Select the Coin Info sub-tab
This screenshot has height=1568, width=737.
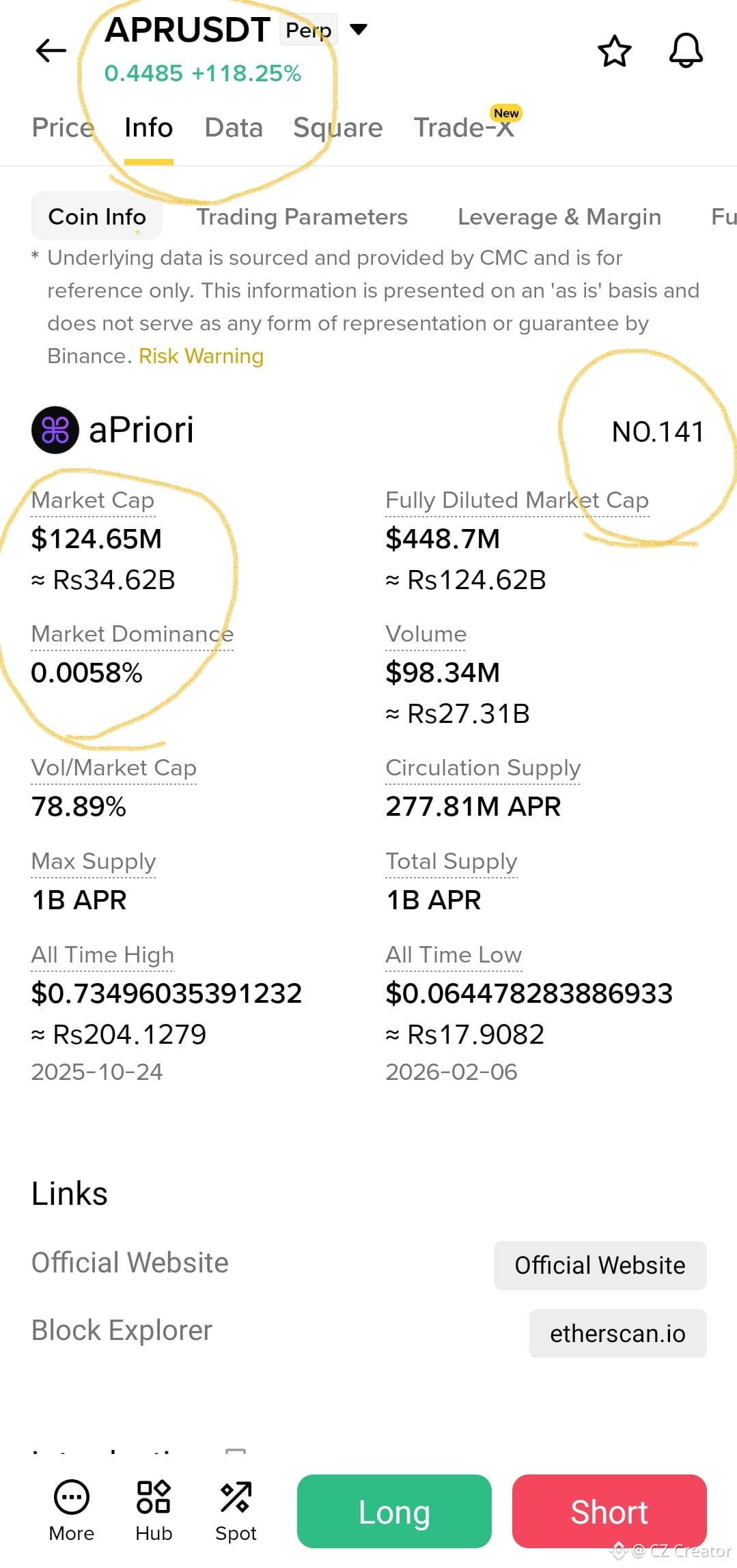[x=97, y=216]
